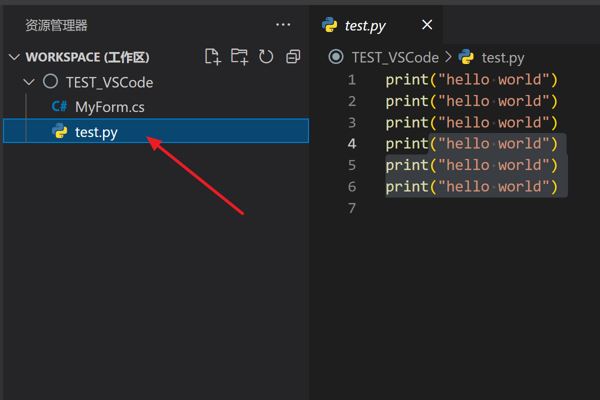
Task: Click line number 7 in the gutter
Action: (352, 208)
